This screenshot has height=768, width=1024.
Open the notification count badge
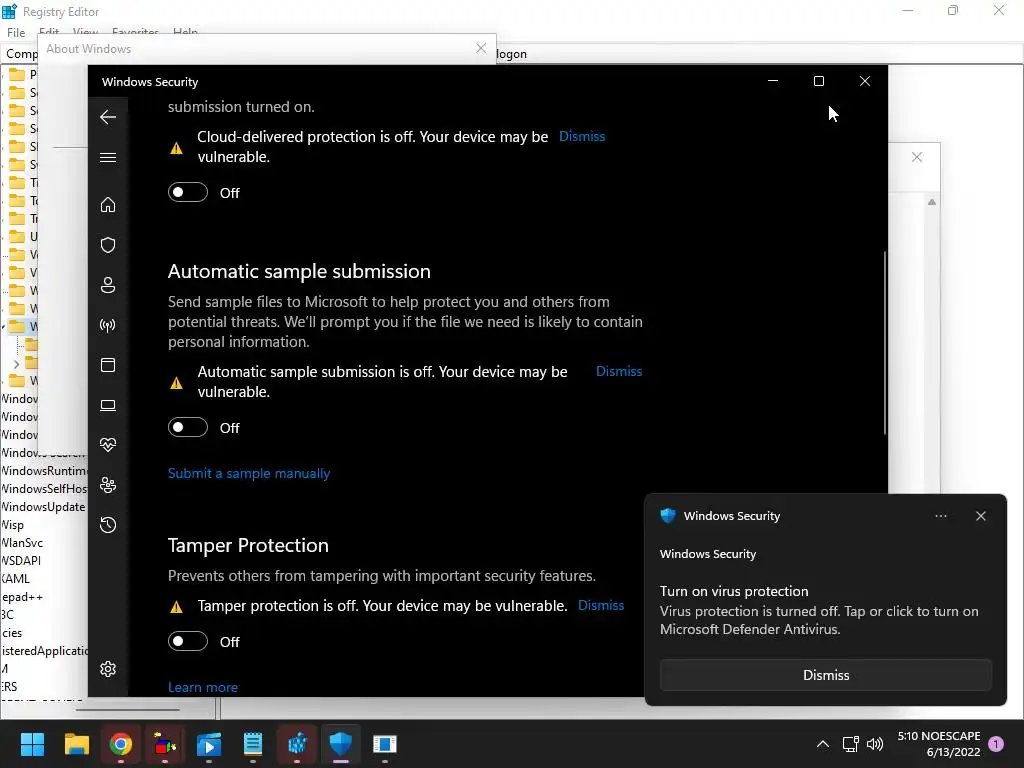point(996,743)
